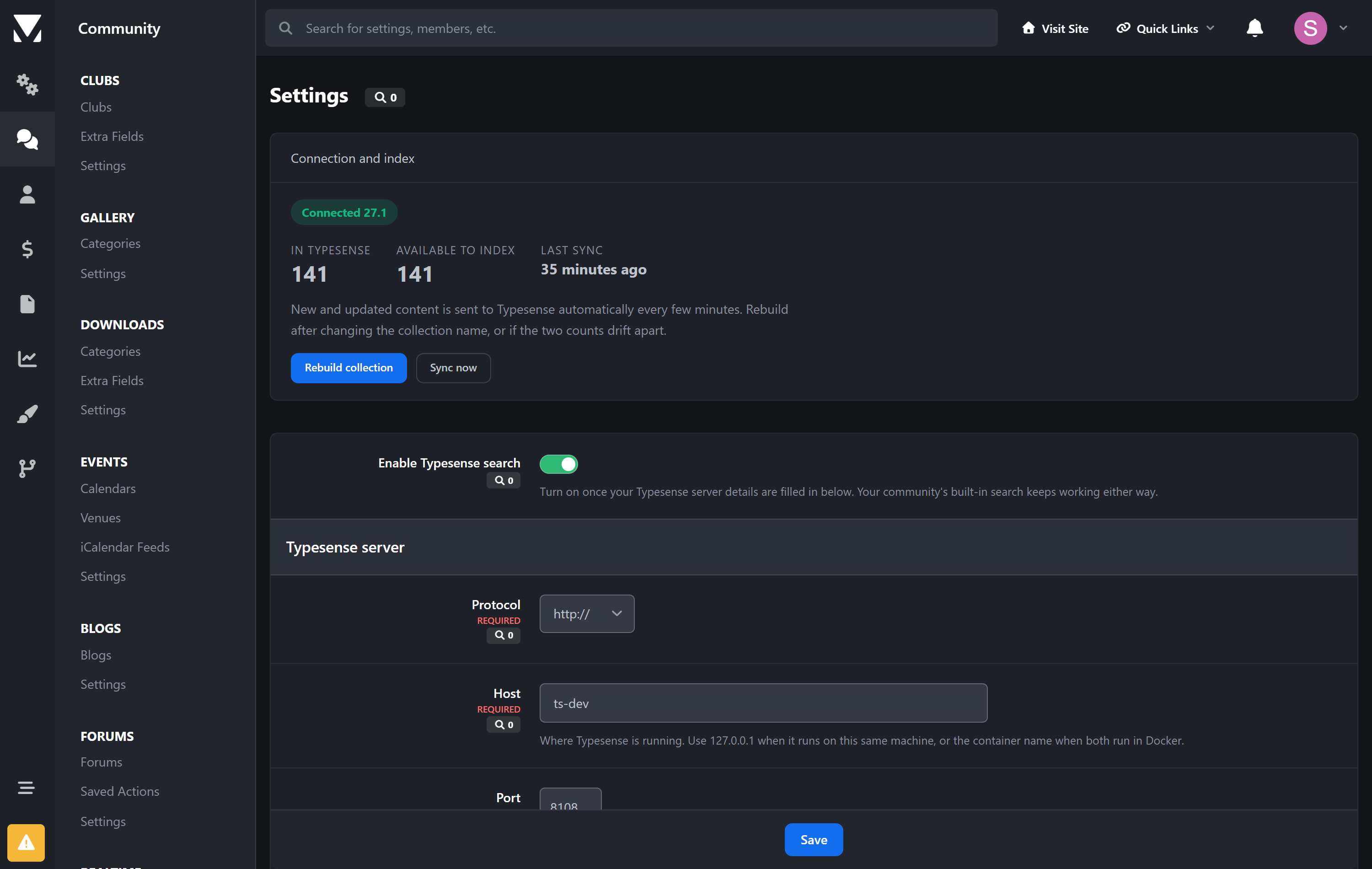Click search badge under Enable Typesense search

[504, 480]
